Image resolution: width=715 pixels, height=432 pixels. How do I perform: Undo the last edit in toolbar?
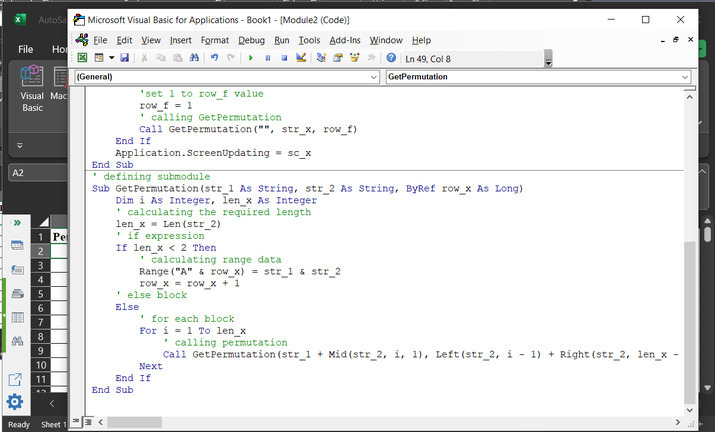(x=214, y=58)
